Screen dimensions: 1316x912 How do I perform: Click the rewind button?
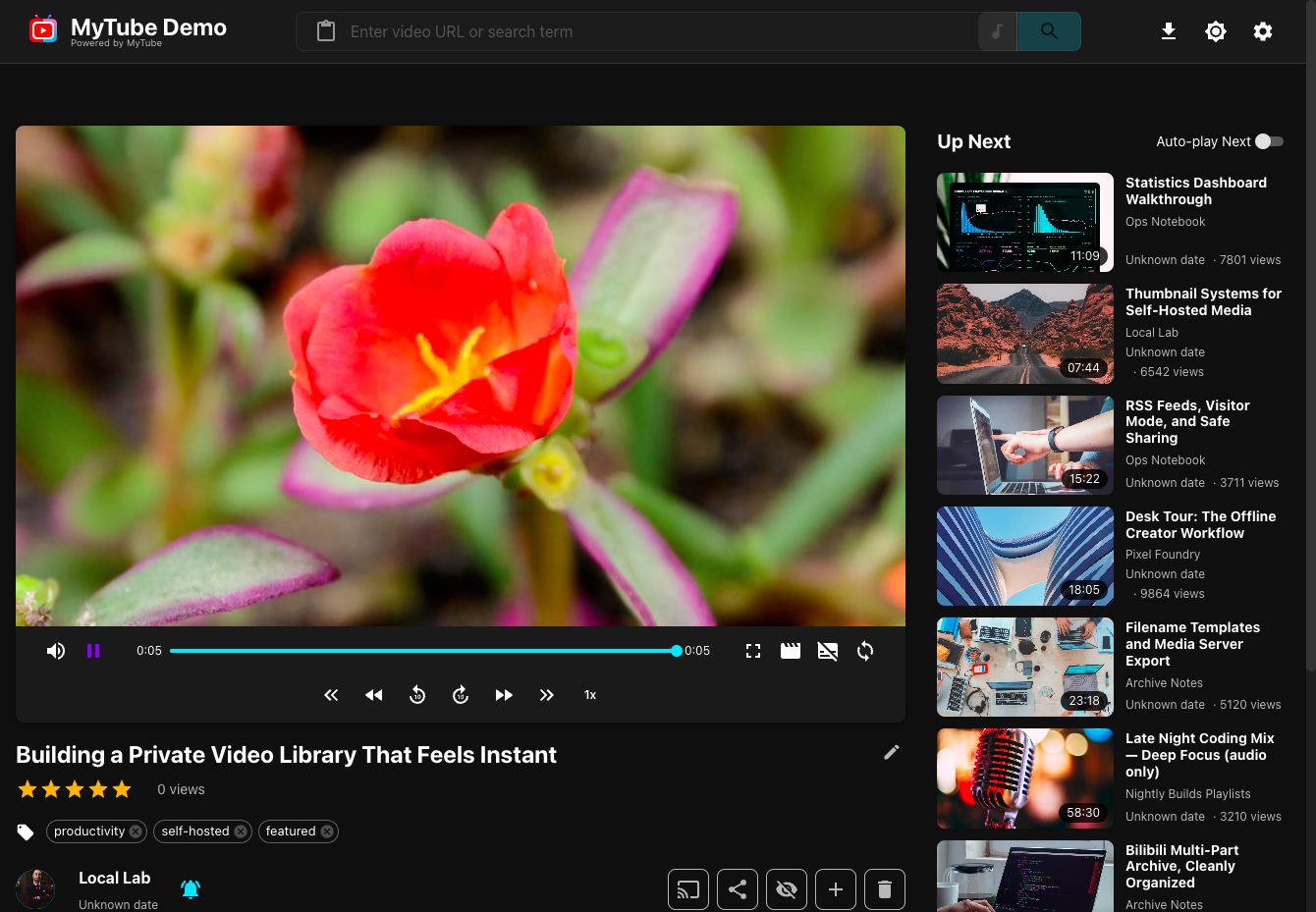click(374, 695)
